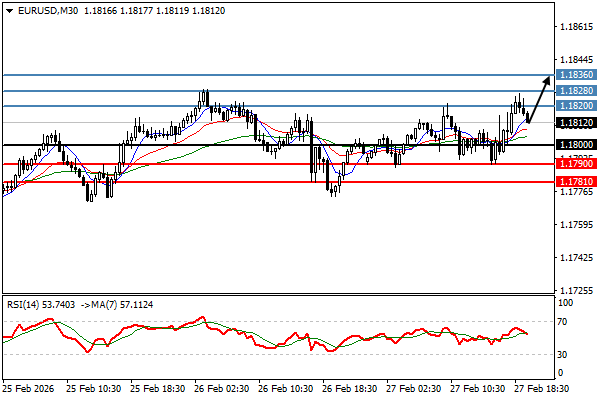Click the 1.17255 value on the price axis

pos(574,289)
